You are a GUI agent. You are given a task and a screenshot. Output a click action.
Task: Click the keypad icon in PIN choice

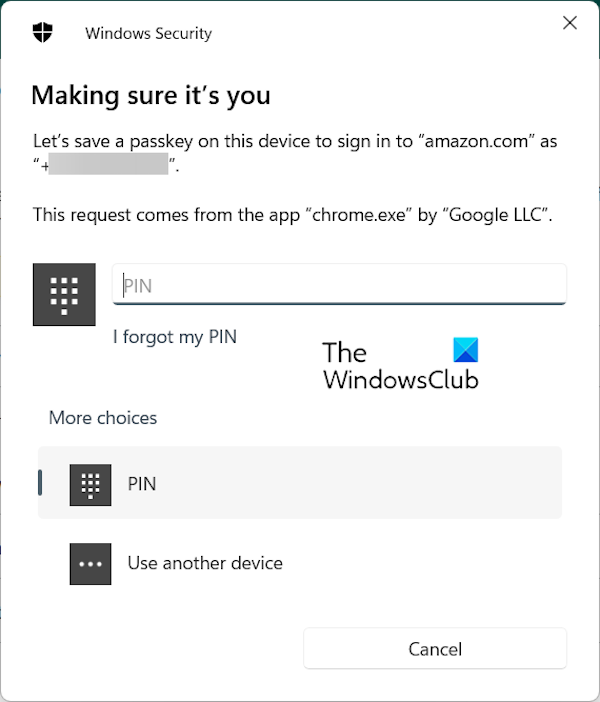(x=90, y=484)
